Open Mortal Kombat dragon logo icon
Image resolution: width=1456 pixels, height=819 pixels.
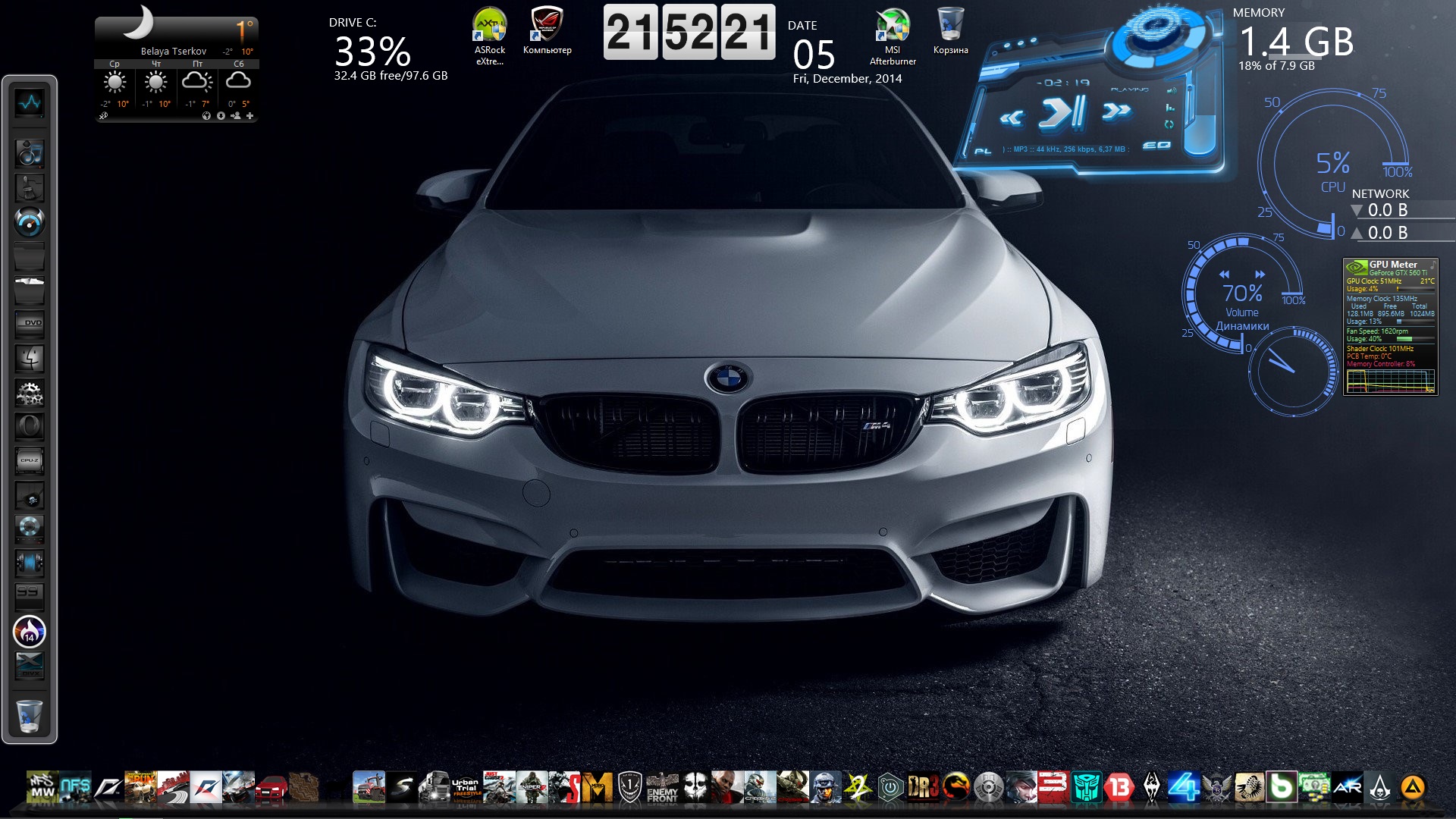coord(955,788)
